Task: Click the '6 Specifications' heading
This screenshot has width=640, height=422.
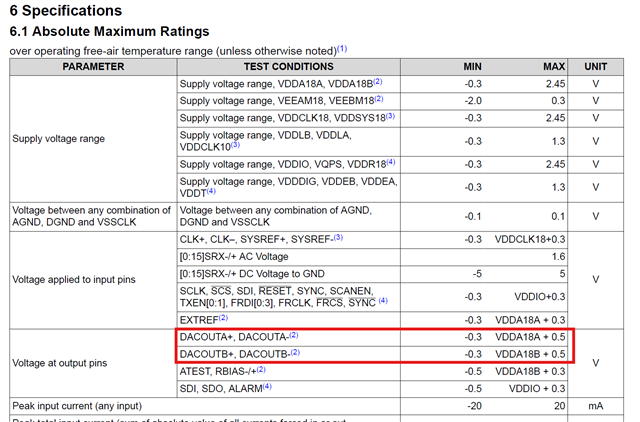Action: click(x=66, y=11)
